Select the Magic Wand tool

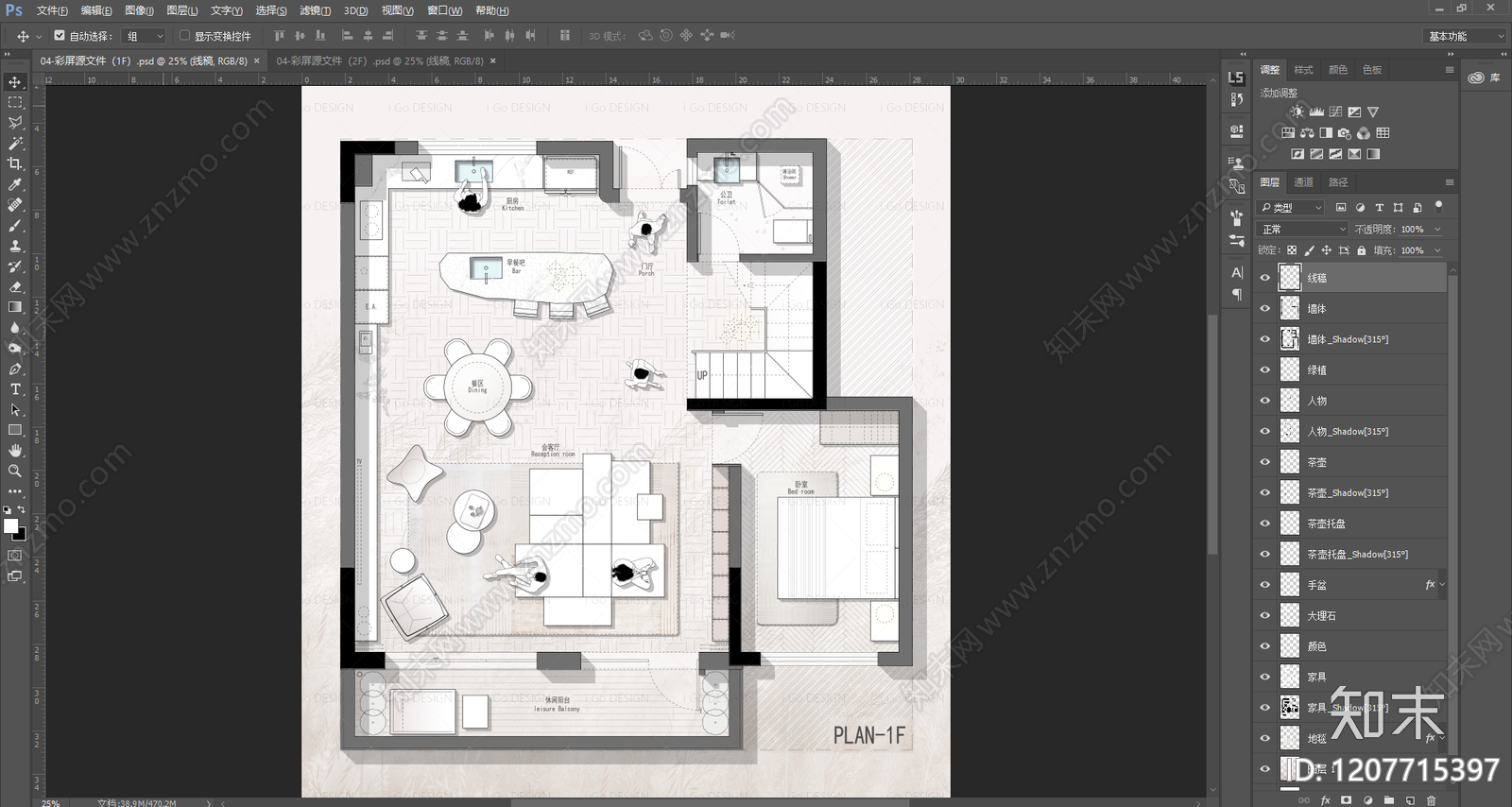(x=15, y=144)
